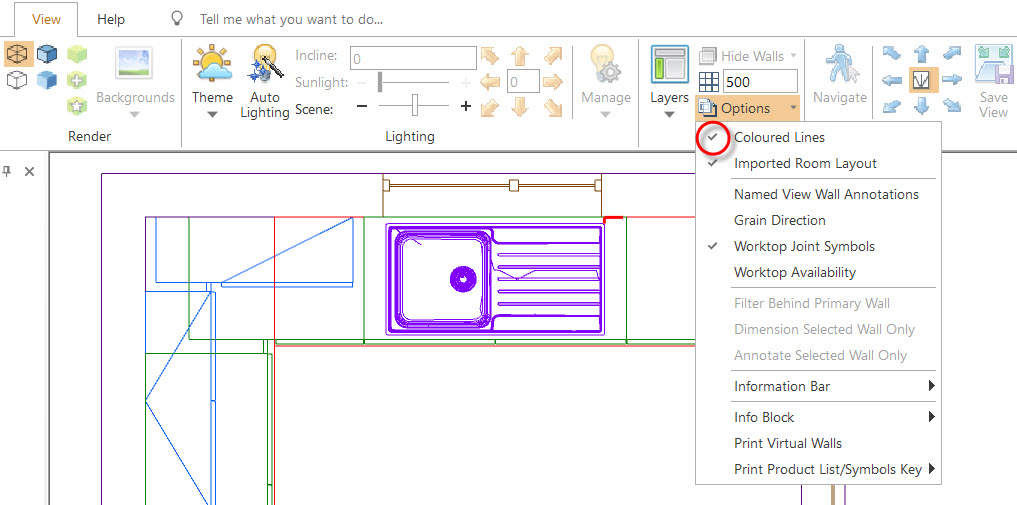This screenshot has height=505, width=1017.
Task: Enable Named View Wall Annotations
Action: tap(818, 194)
